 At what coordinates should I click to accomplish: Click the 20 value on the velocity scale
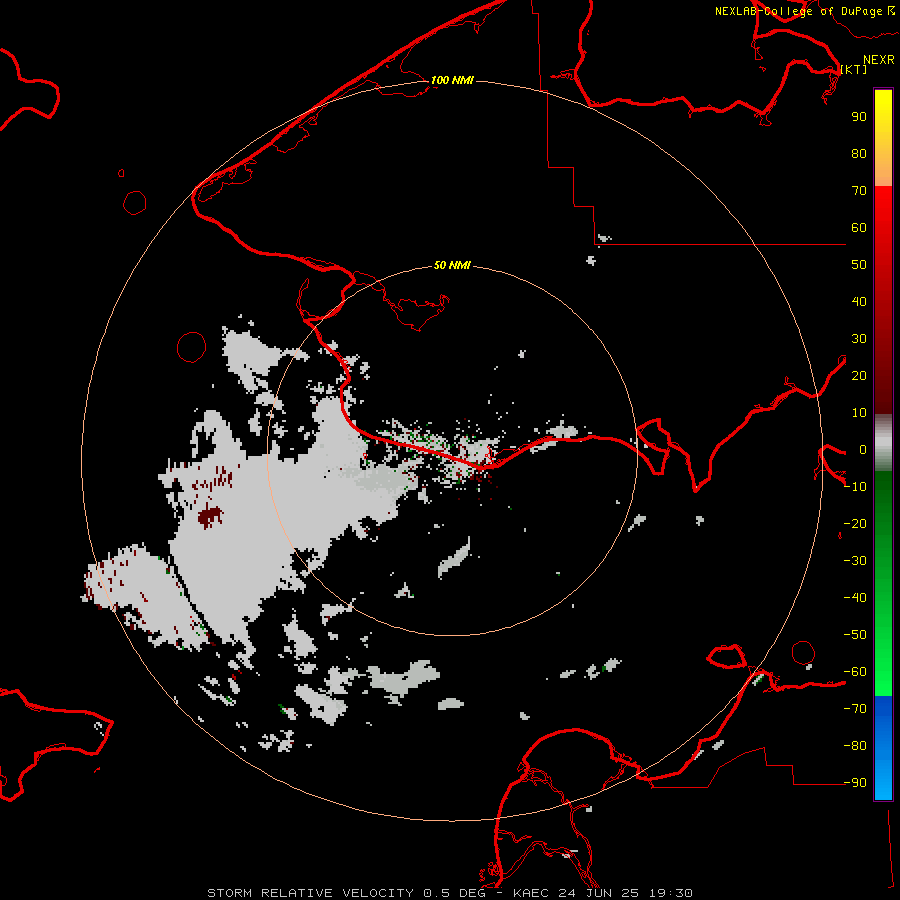[859, 375]
